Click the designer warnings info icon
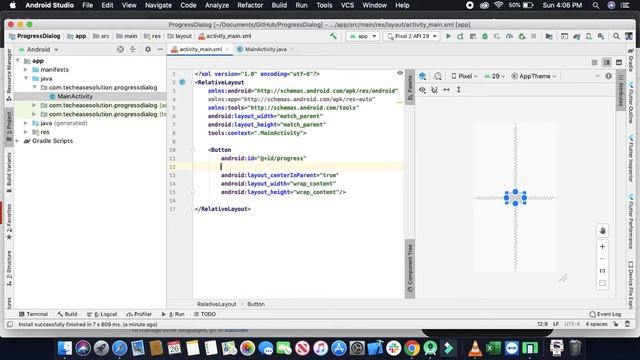Image resolution: width=640 pixels, height=360 pixels. (x=609, y=76)
